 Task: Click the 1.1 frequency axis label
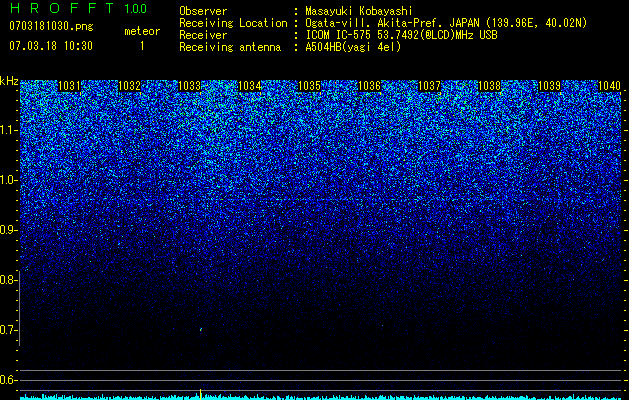tap(8, 130)
